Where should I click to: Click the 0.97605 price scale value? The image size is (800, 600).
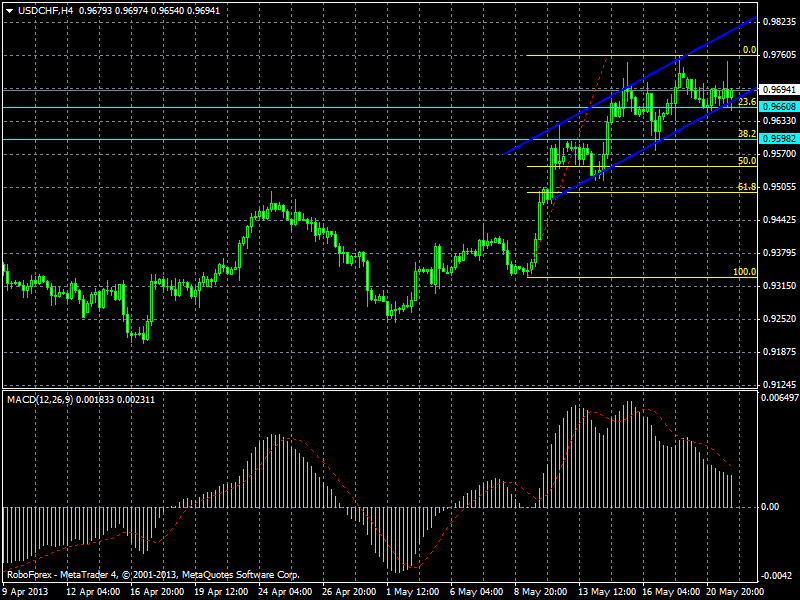[780, 55]
